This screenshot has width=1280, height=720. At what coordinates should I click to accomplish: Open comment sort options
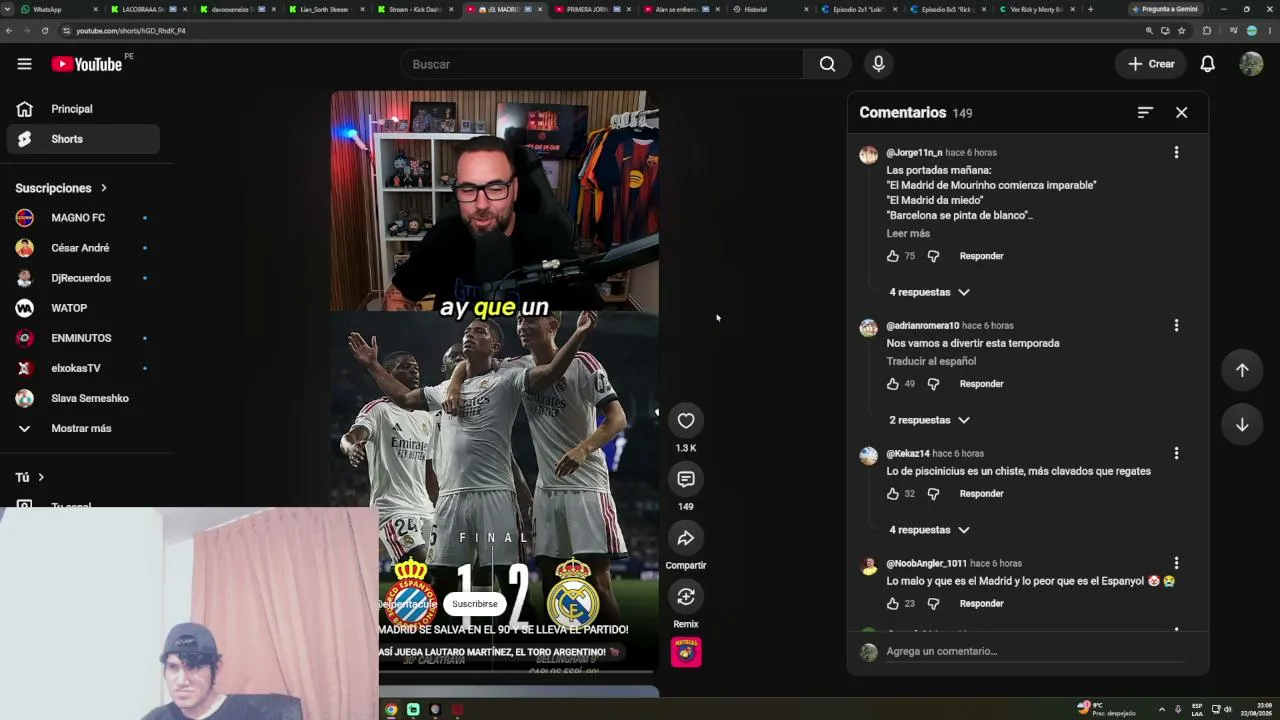tap(1145, 113)
